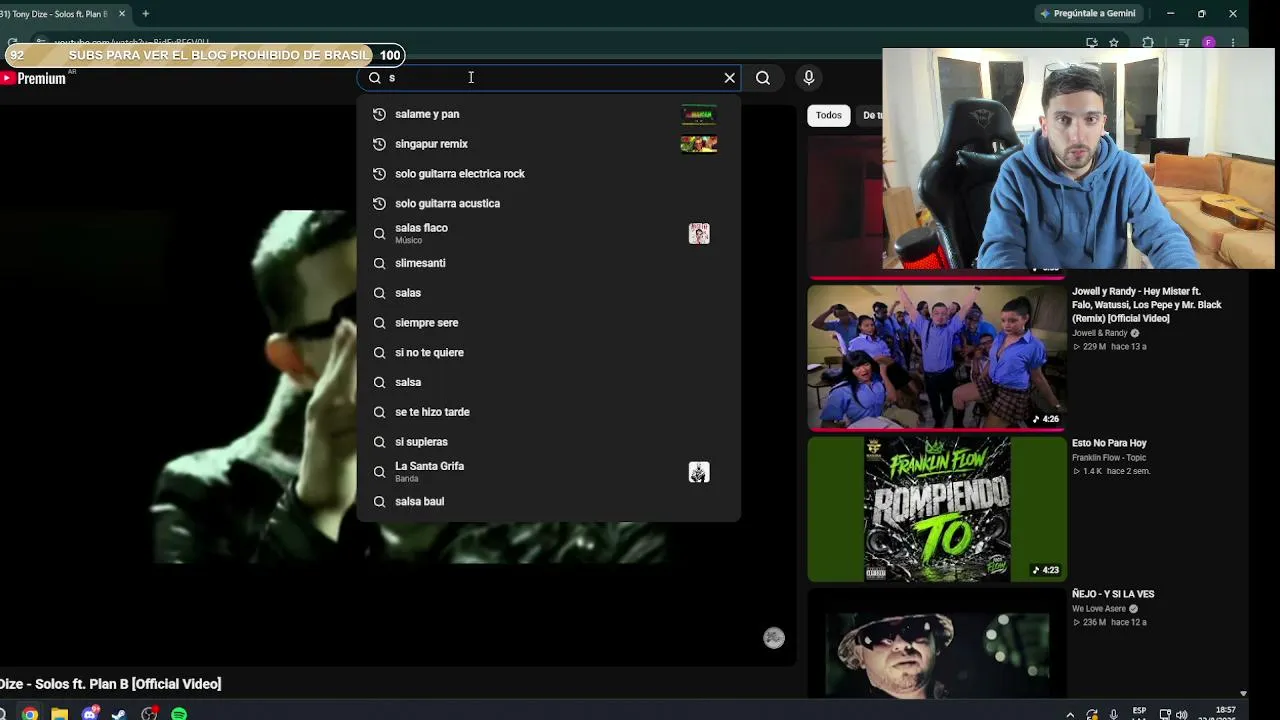The image size is (1280, 720).
Task: Select the "Todos" filter chip
Action: (829, 115)
